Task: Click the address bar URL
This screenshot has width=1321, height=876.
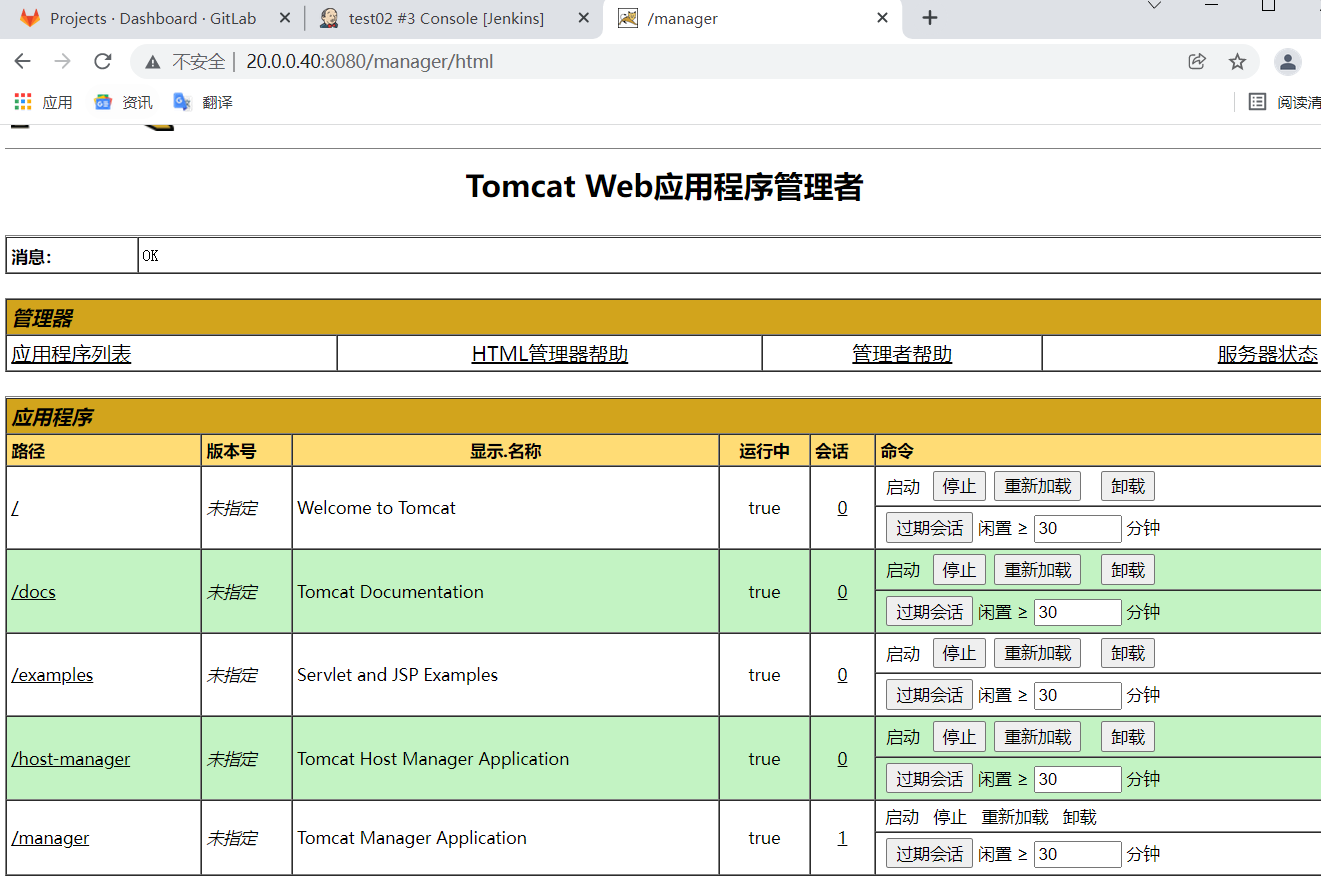Action: point(370,62)
